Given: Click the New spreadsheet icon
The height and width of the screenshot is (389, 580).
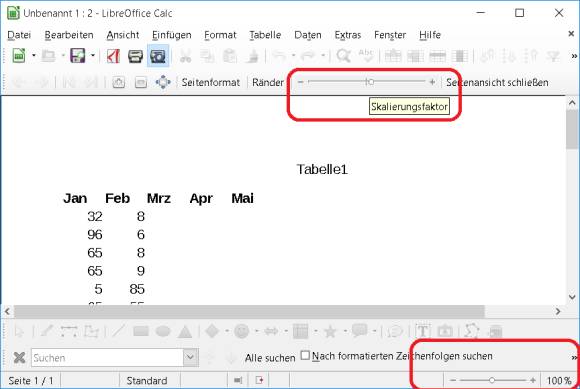Looking at the screenshot, I should [19, 56].
